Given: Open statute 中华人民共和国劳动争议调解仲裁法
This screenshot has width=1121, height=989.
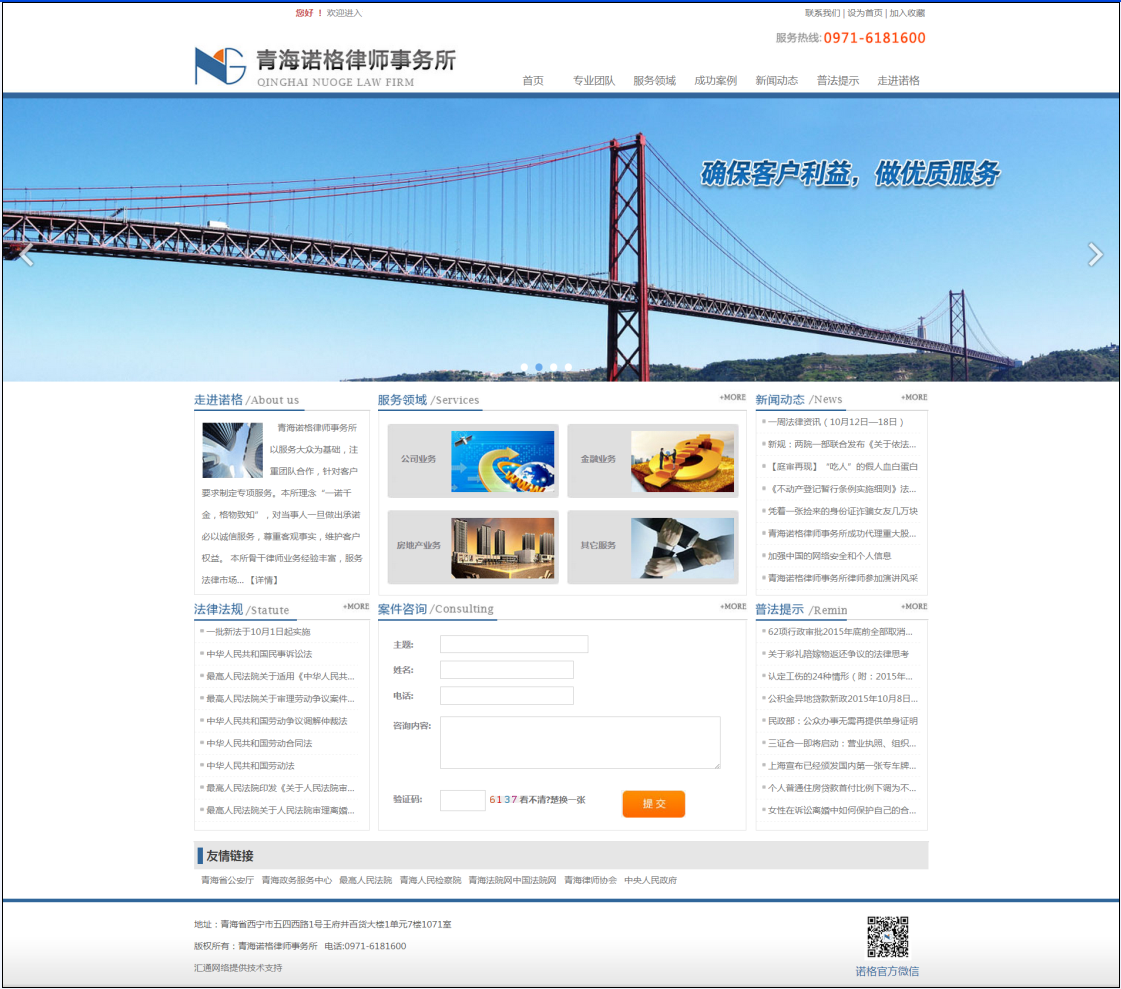Looking at the screenshot, I should (277, 721).
